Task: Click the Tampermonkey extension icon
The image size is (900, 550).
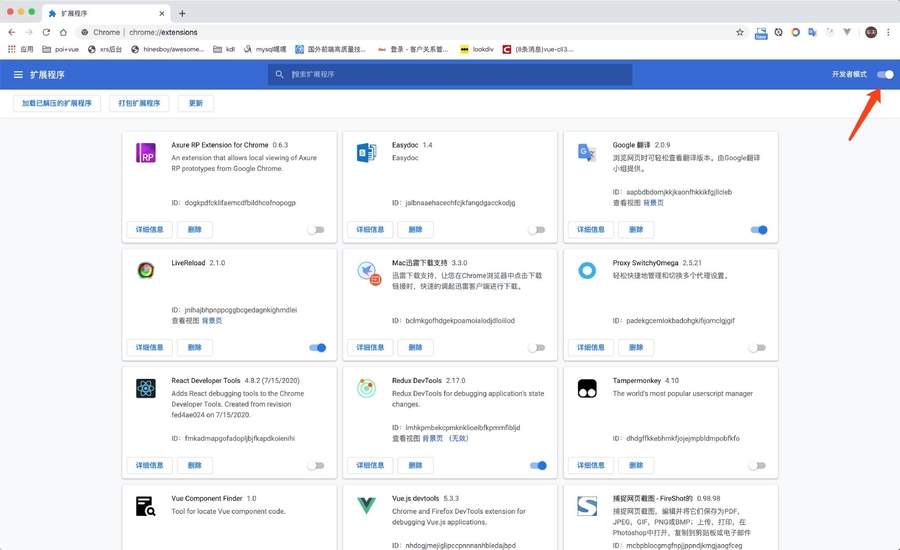Action: (587, 389)
